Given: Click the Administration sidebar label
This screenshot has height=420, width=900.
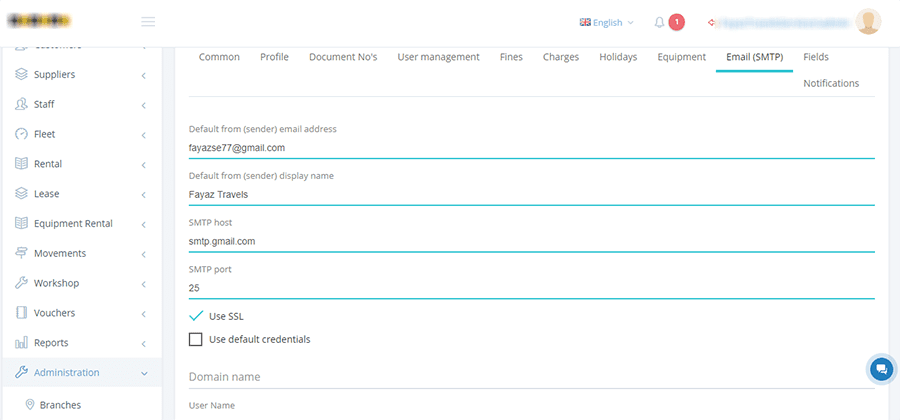Looking at the screenshot, I should [x=67, y=372].
